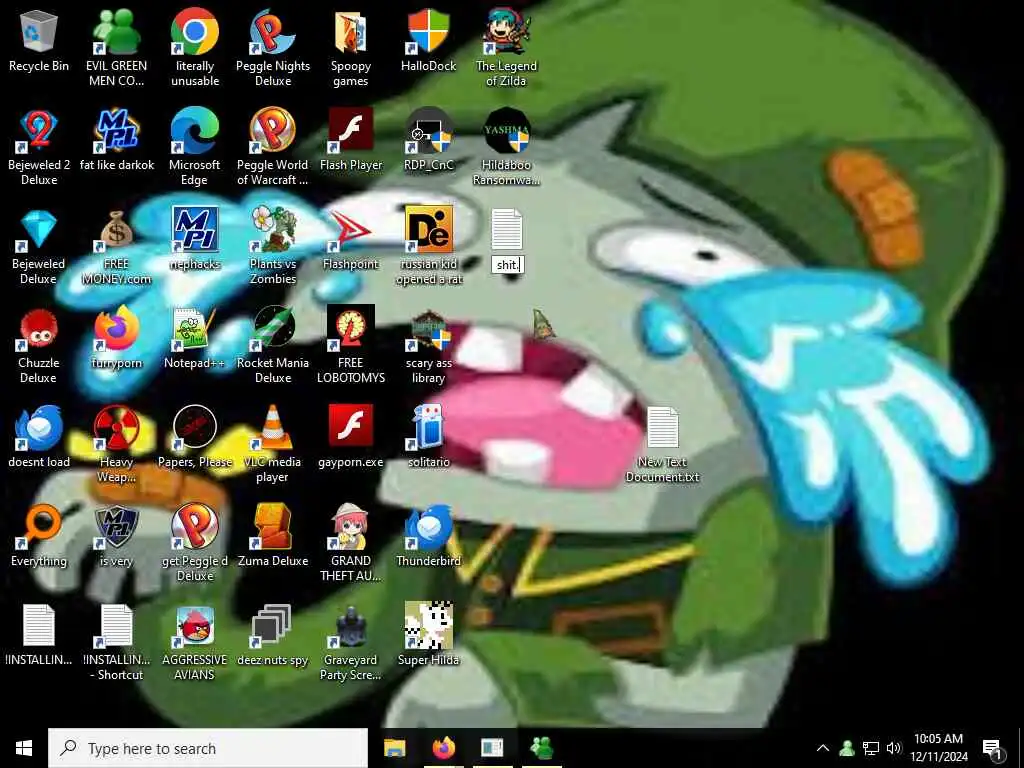This screenshot has height=768, width=1024.
Task: Select the Peggle Nights Deluxe icon
Action: pos(272,31)
